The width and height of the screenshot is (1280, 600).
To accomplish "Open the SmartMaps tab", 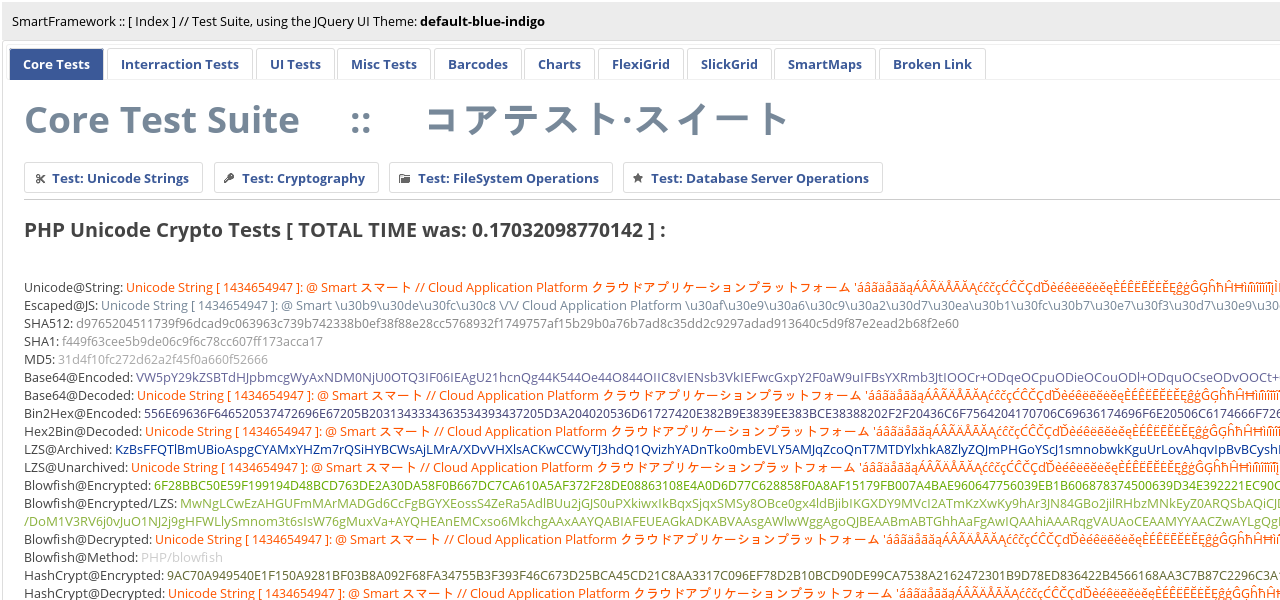I will [824, 63].
